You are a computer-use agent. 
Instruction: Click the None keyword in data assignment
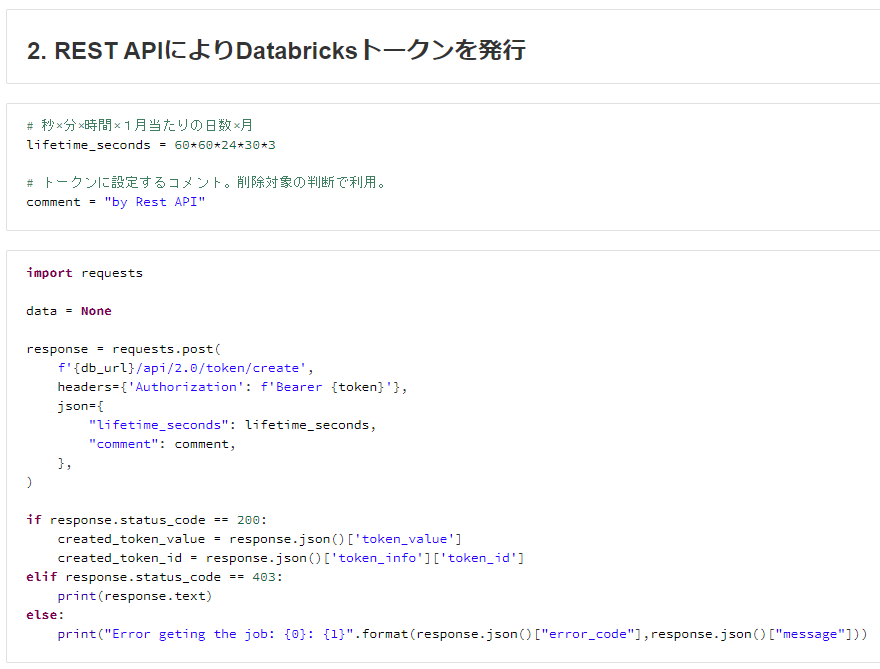coord(96,310)
